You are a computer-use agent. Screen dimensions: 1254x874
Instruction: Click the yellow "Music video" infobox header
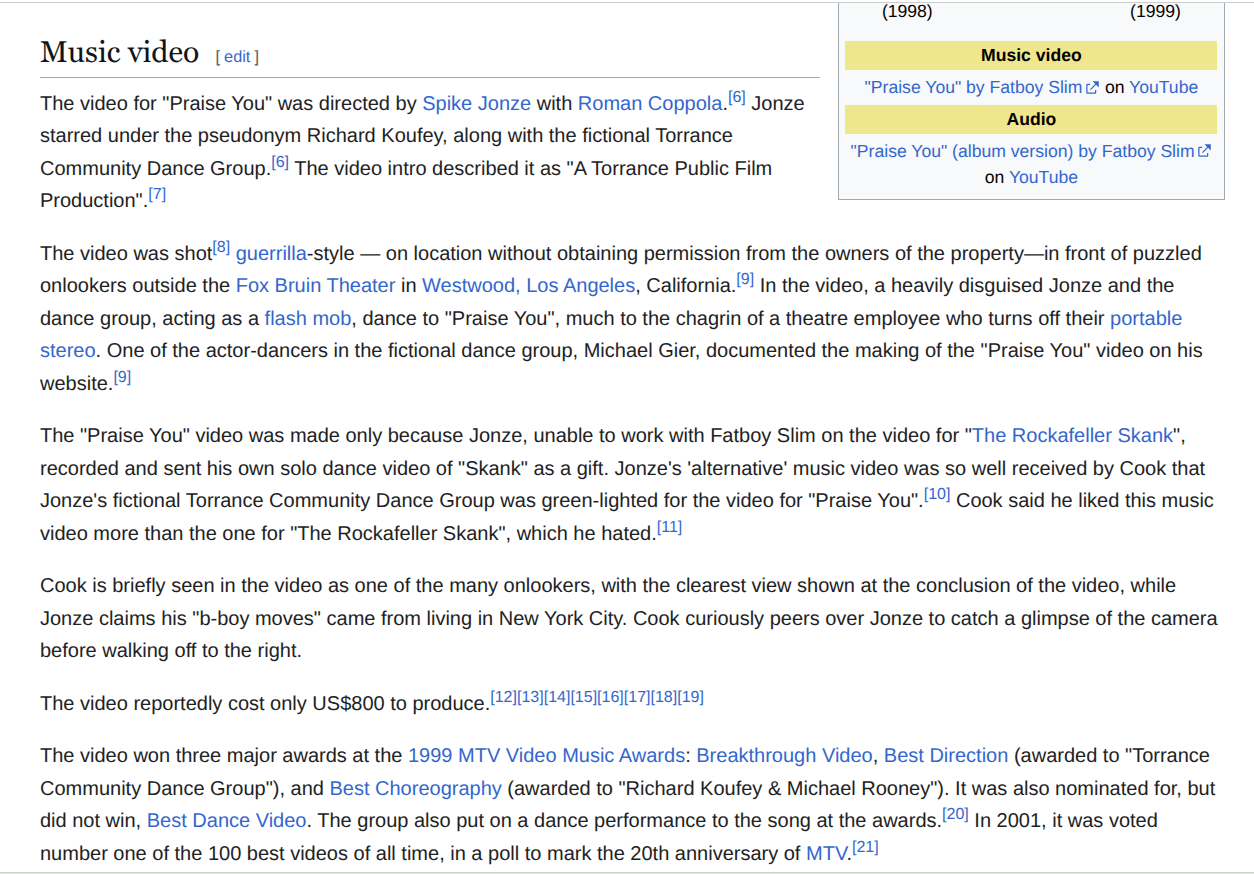click(x=1031, y=55)
